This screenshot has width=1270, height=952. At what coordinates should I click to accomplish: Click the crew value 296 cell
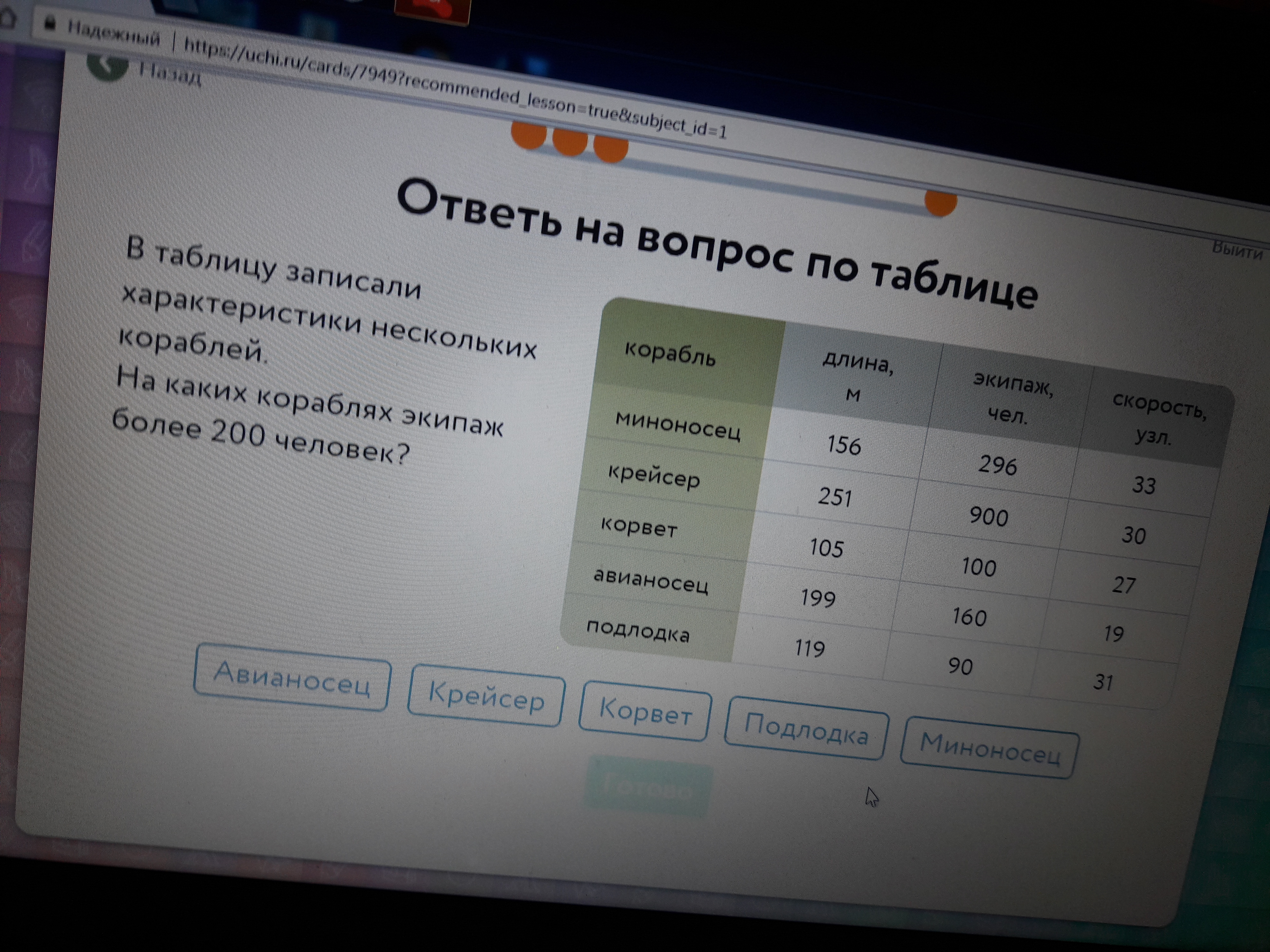point(998,465)
